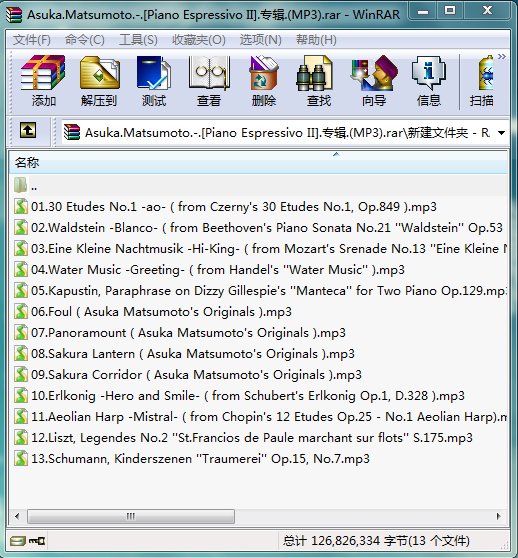The height and width of the screenshot is (558, 518).
Task: Open the 文件(F) menu
Action: click(x=32, y=40)
